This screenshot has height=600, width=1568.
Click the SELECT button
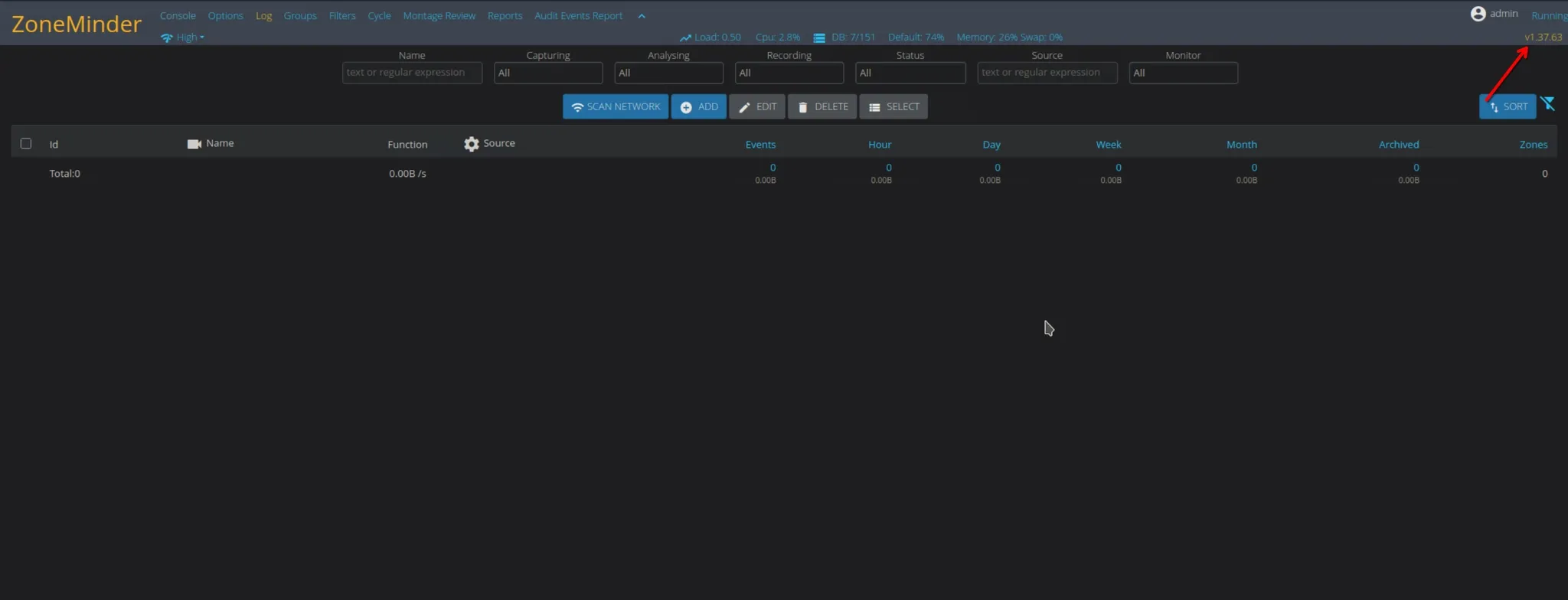(x=893, y=106)
